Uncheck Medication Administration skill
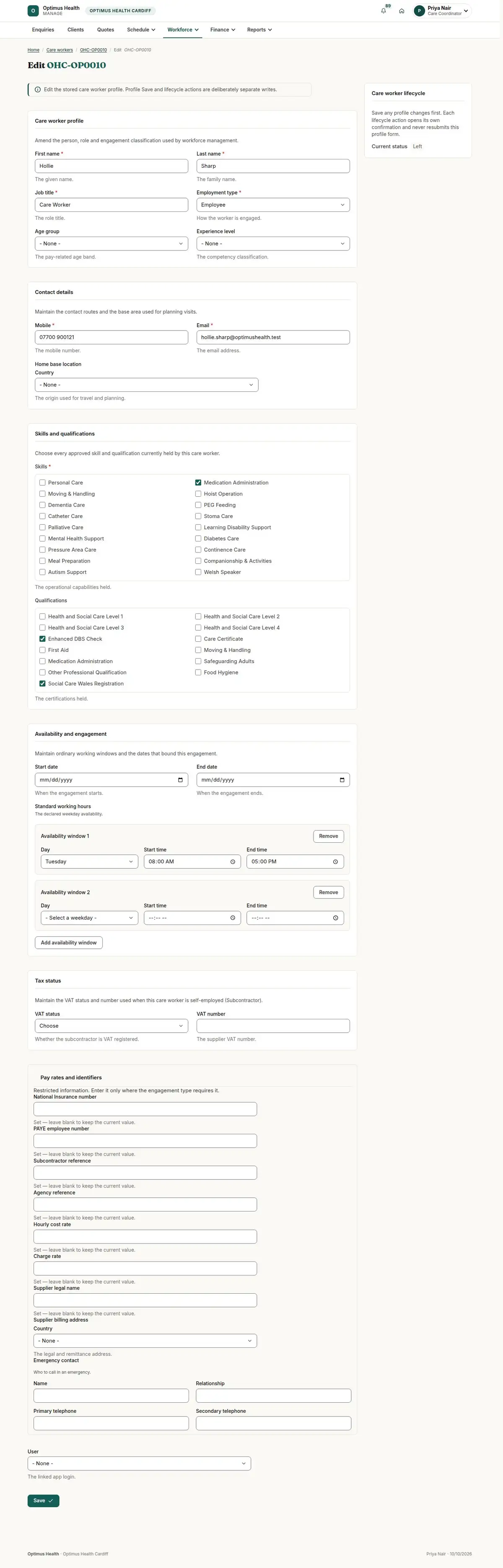The image size is (503, 1568). tap(198, 483)
